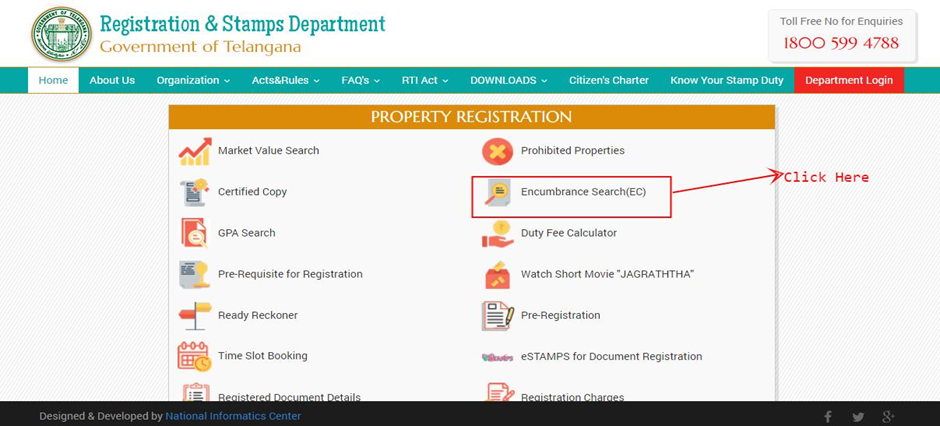940x426 pixels.
Task: Go to the Citizen's Charter menu item
Action: (608, 80)
